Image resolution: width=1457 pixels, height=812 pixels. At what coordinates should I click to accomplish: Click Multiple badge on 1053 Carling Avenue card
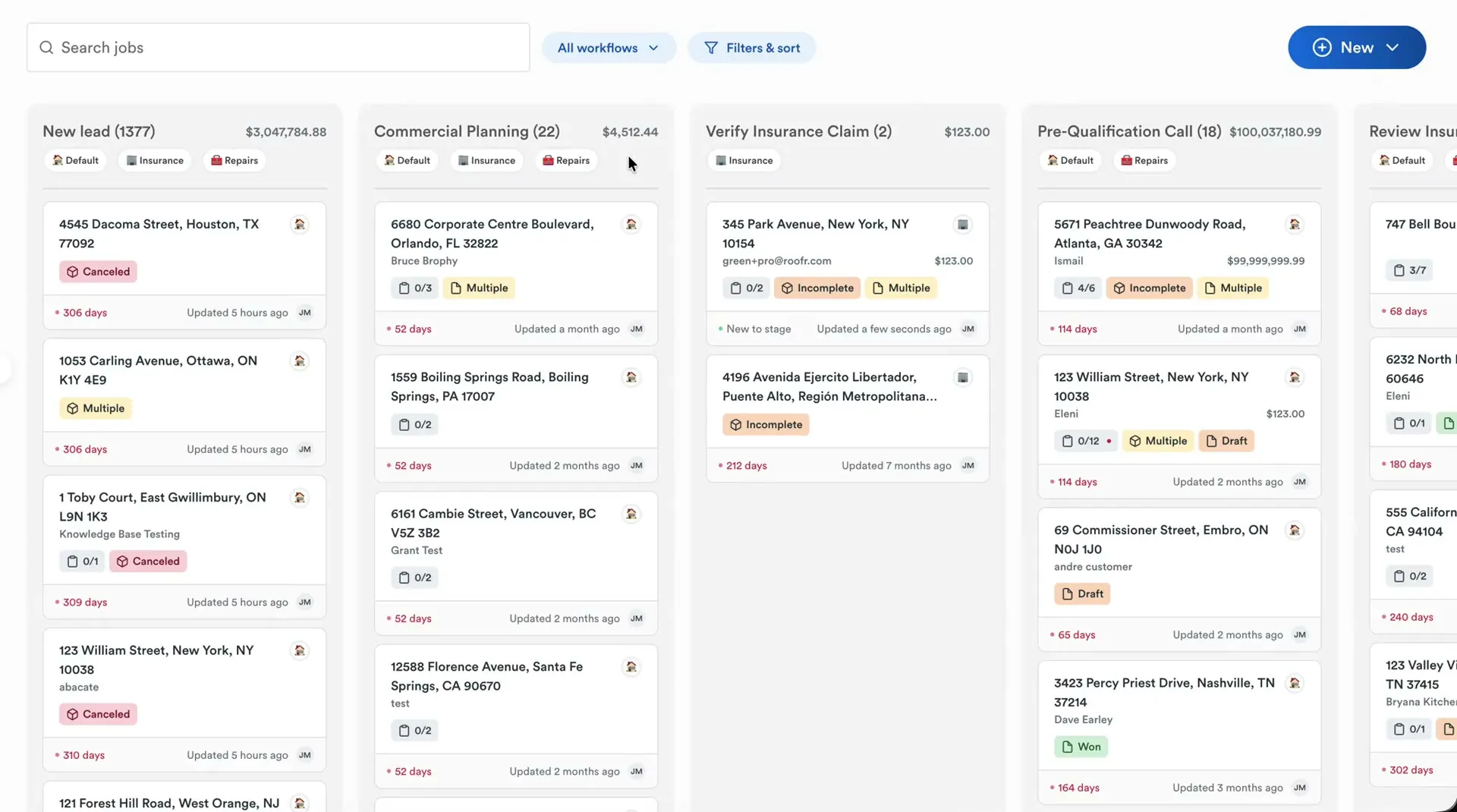(96, 408)
